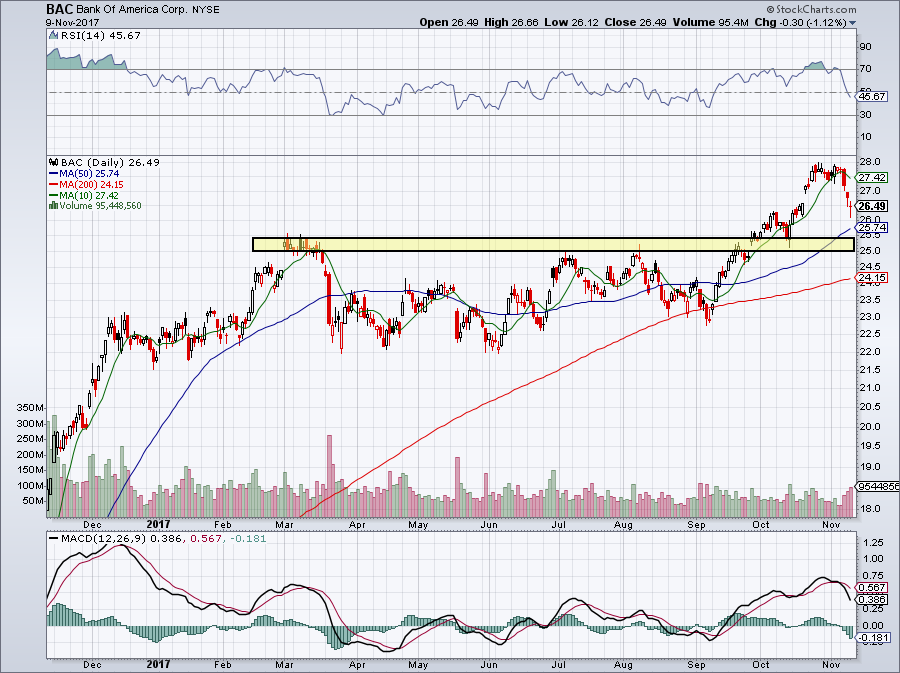Image resolution: width=900 pixels, height=673 pixels.
Task: Open the dropdown arrow beside the Chg value
Action: [852, 23]
